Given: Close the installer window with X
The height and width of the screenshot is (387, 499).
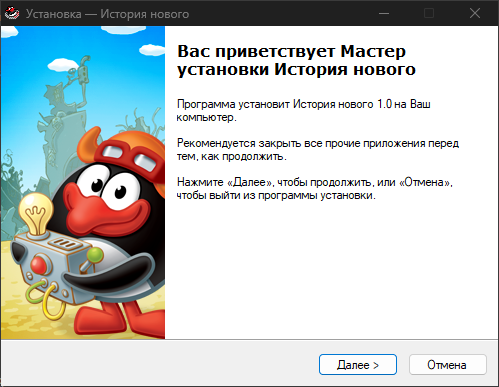Looking at the screenshot, I should tap(475, 13).
